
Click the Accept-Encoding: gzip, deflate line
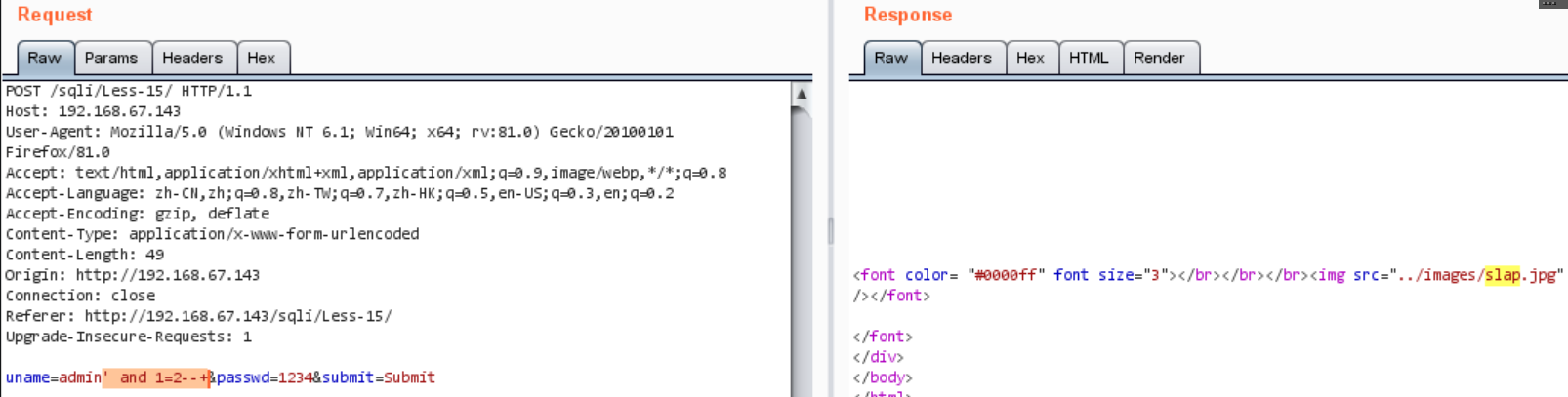pyautogui.click(x=138, y=214)
